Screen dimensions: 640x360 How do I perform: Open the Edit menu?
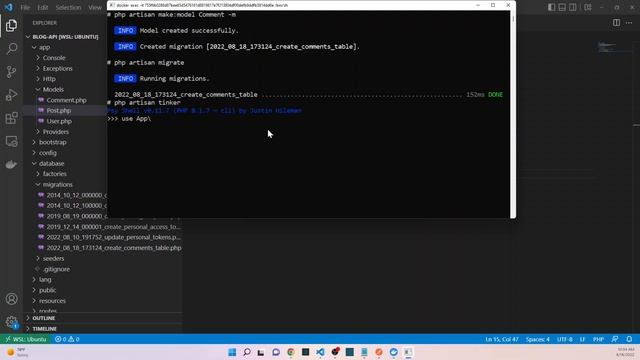click(42, 7)
